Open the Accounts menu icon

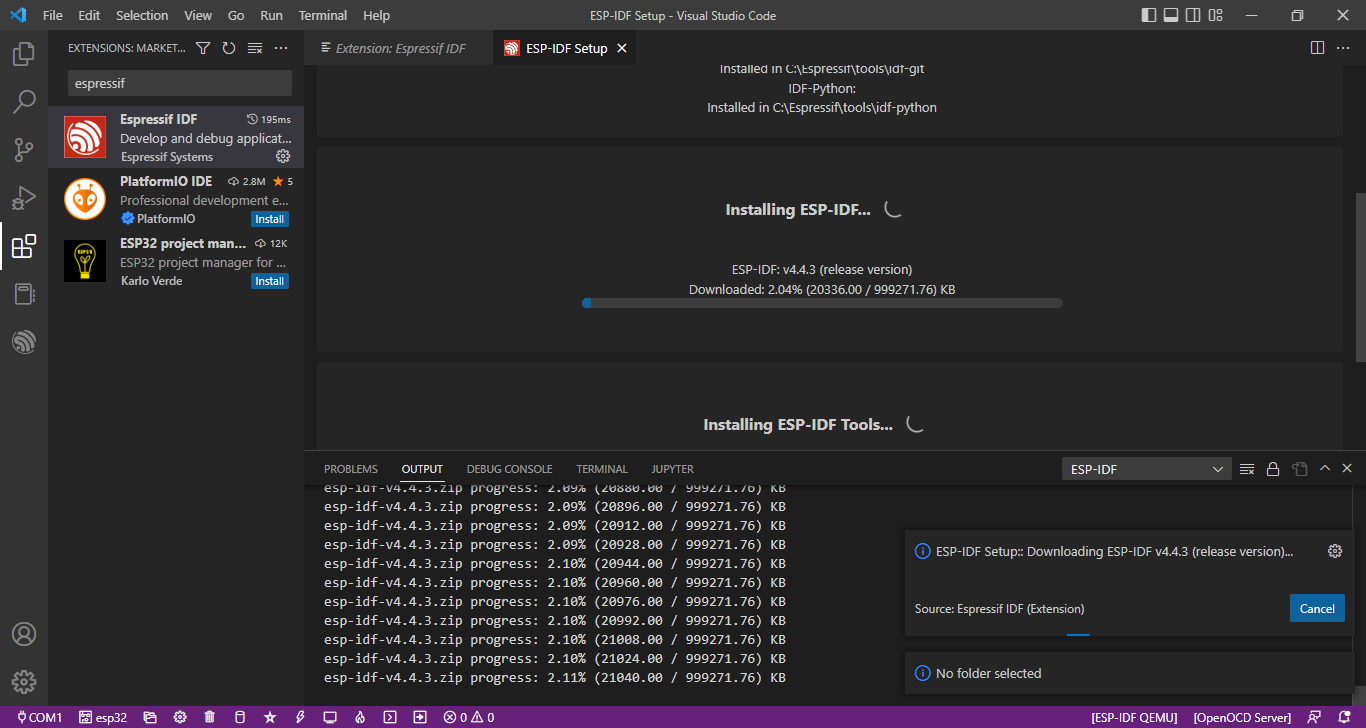(x=24, y=634)
